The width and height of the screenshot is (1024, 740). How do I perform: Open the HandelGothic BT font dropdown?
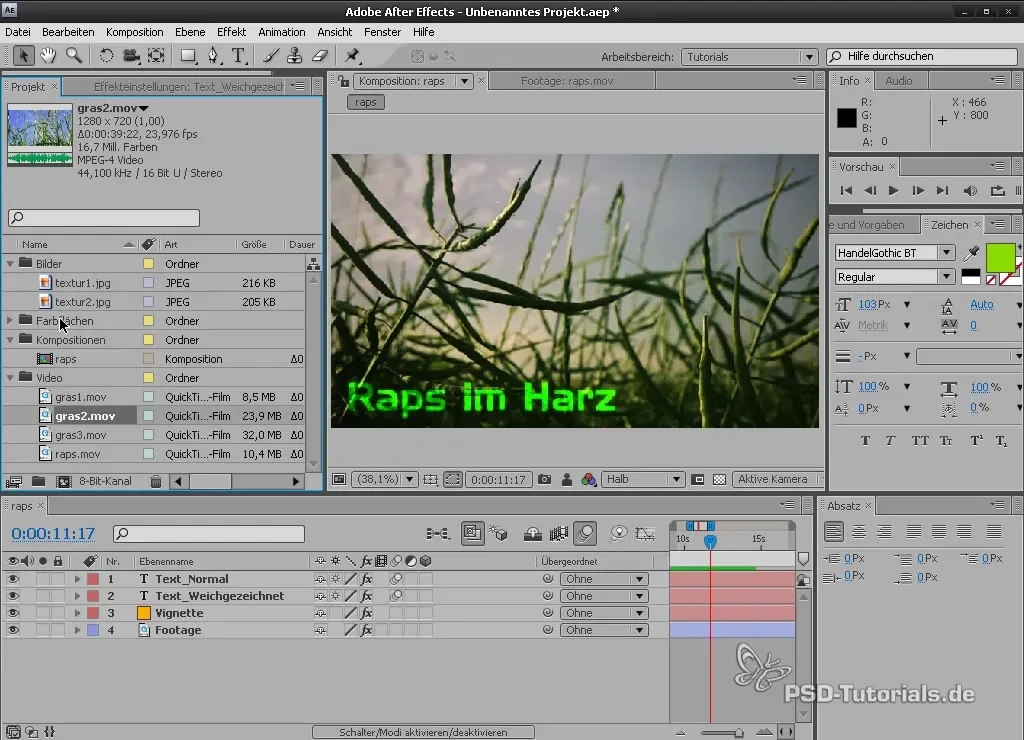895,253
